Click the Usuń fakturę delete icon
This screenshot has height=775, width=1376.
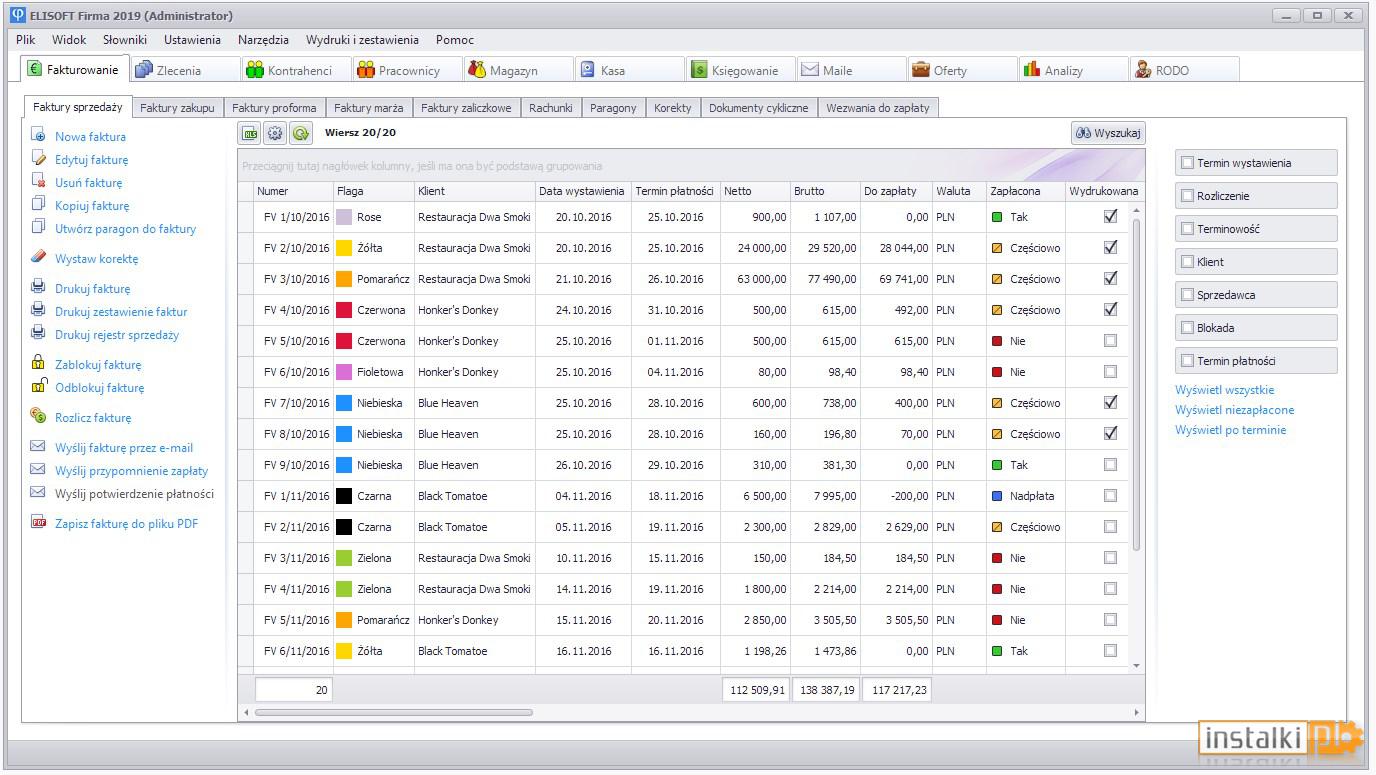coord(38,181)
